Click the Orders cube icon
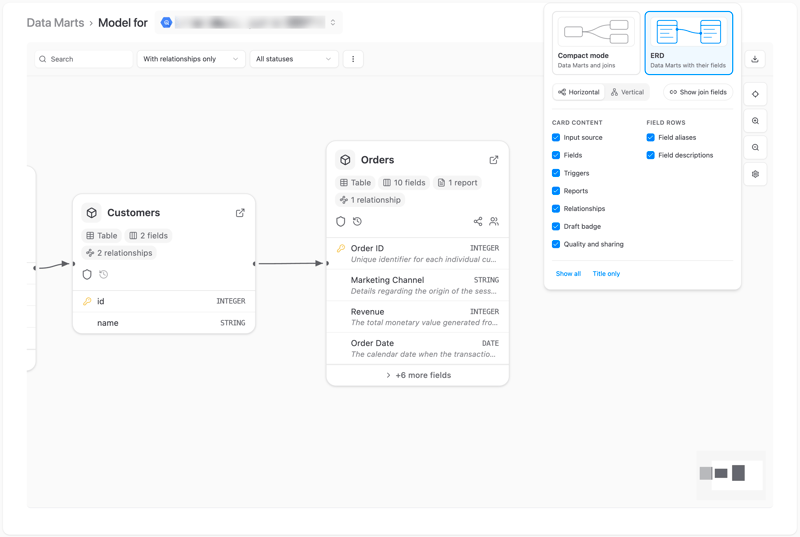Viewport: 800px width, 537px height. pos(345,160)
